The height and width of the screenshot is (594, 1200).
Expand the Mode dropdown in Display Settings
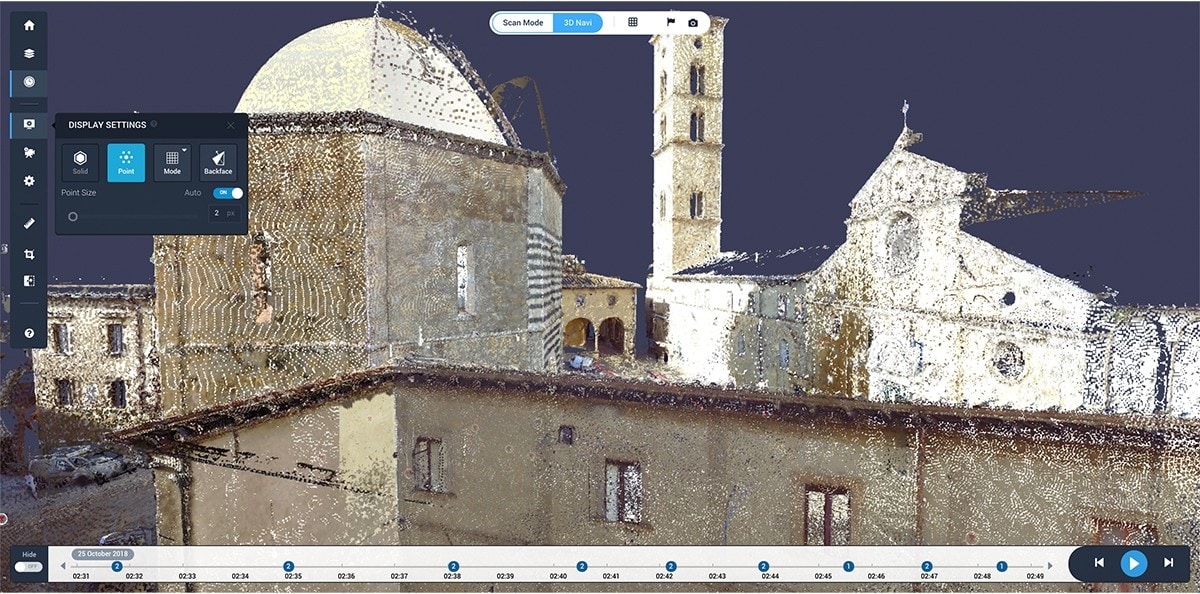tap(172, 162)
